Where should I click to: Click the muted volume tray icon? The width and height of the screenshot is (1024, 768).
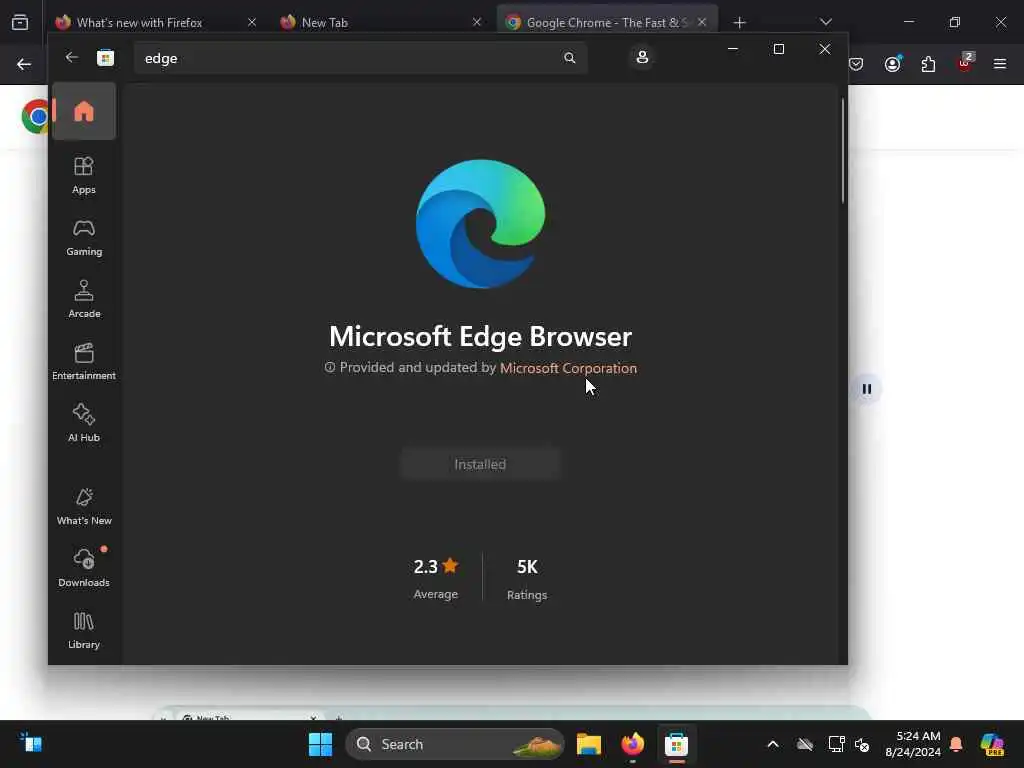(862, 744)
